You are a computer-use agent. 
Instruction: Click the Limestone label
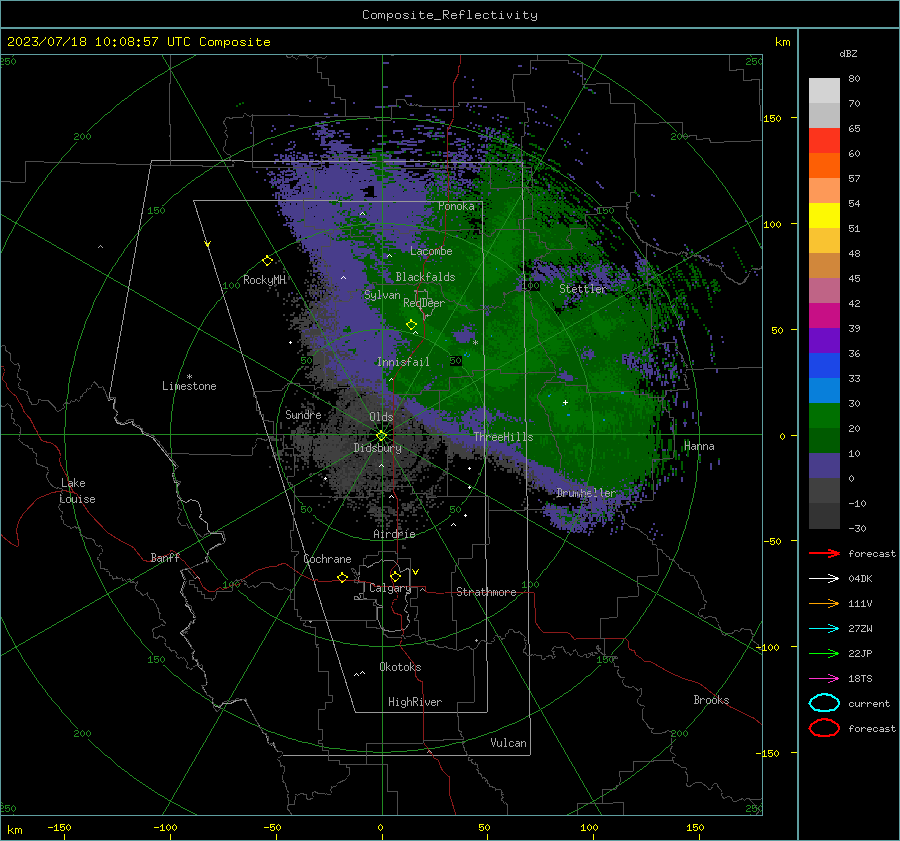[x=189, y=386]
